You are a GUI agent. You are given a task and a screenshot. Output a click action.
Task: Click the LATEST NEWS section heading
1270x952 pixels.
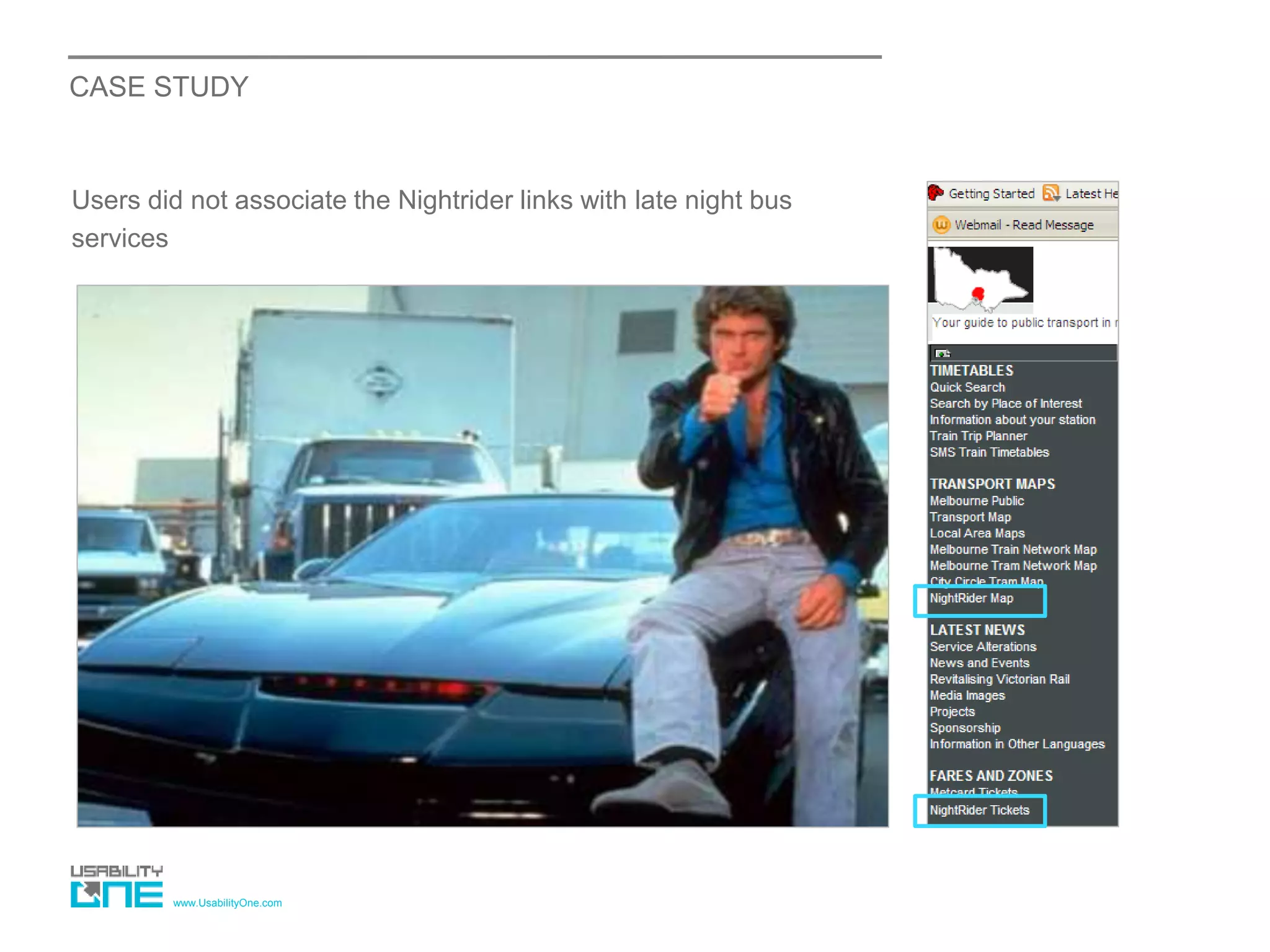coord(977,630)
